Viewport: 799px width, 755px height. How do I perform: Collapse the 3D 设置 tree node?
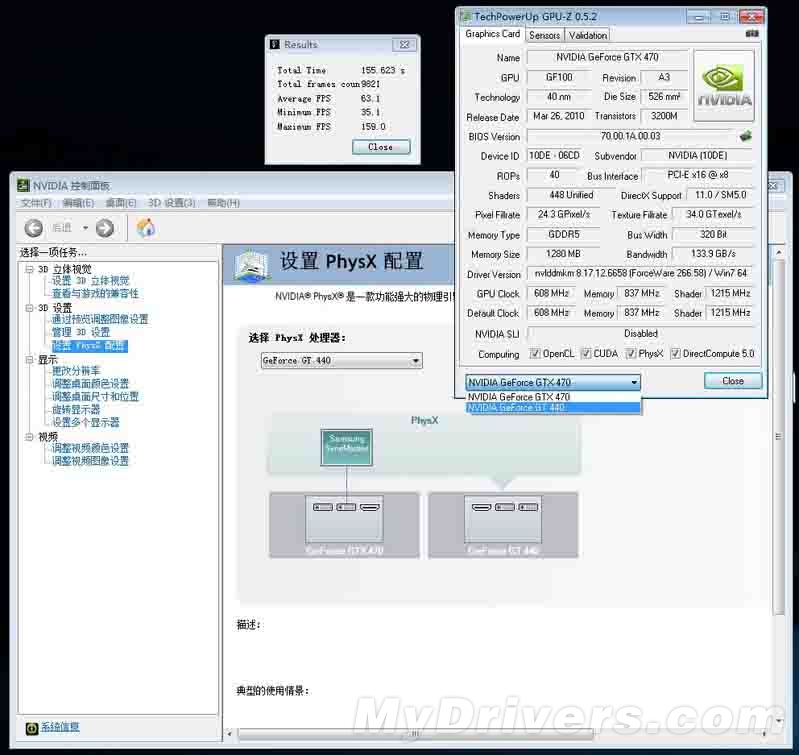[30, 308]
